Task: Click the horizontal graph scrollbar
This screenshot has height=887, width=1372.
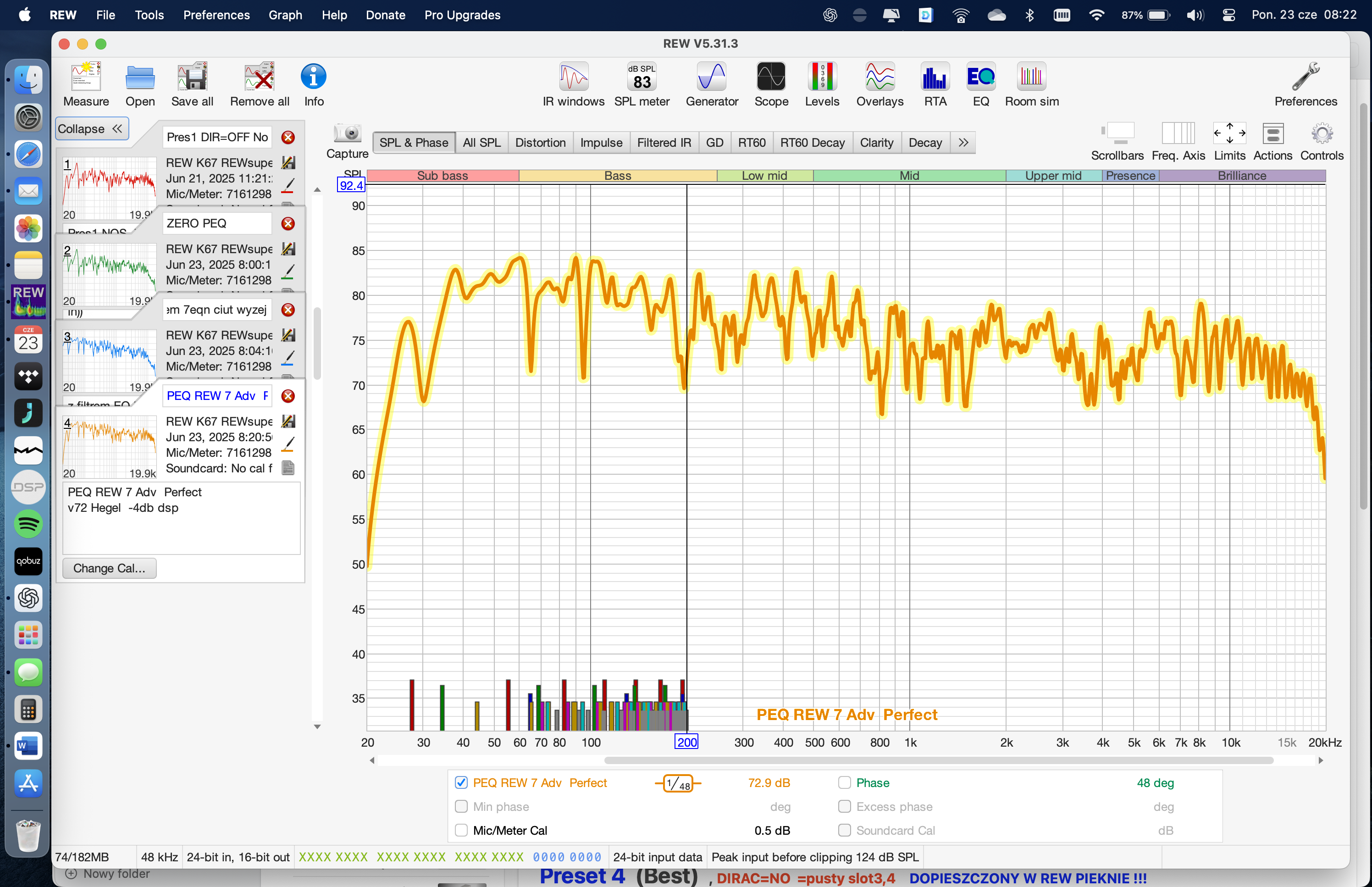Action: point(939,760)
